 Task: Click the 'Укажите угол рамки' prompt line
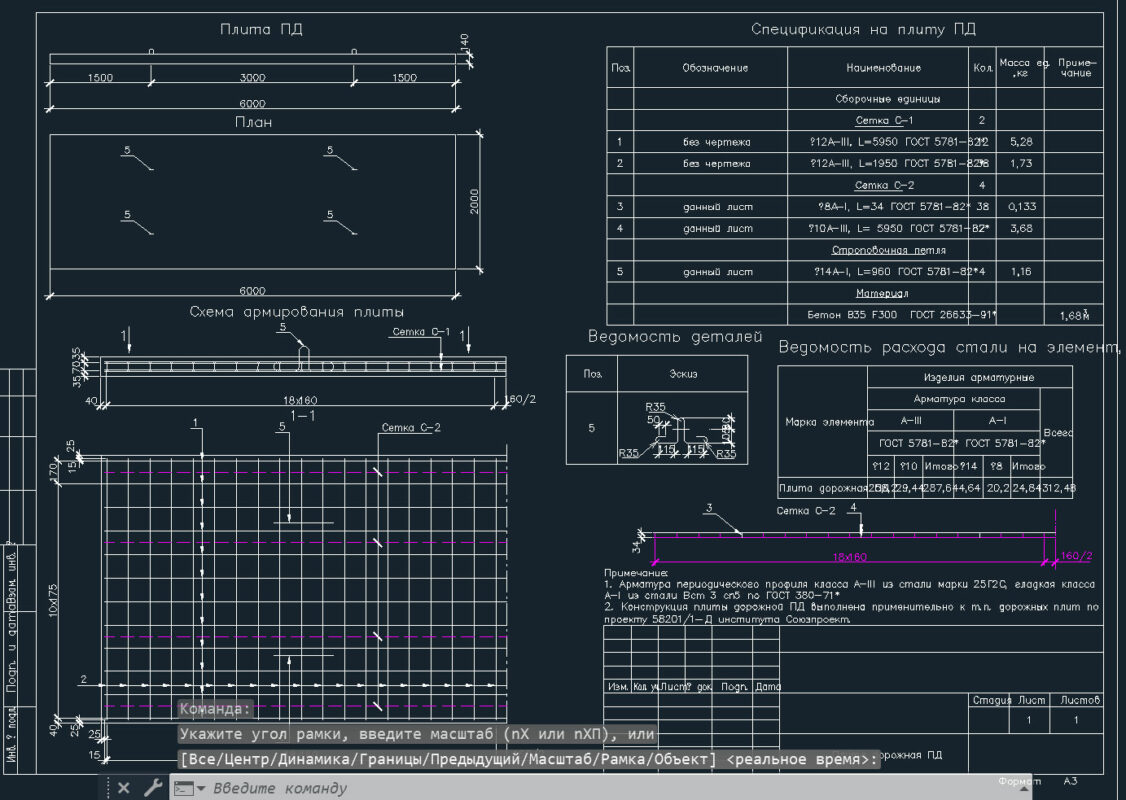coord(417,734)
